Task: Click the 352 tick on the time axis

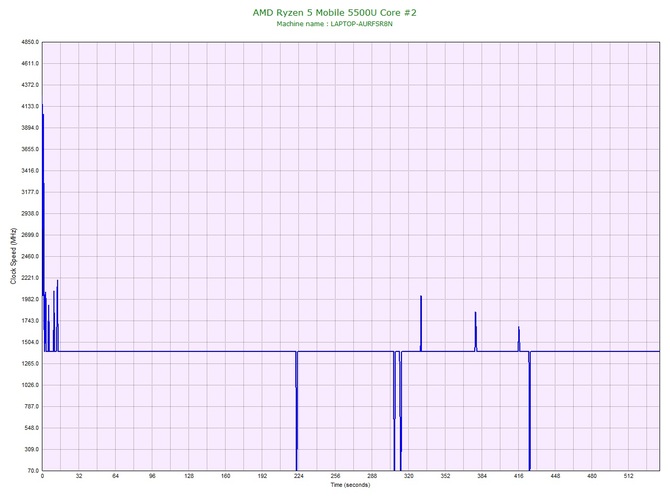Action: tap(445, 476)
